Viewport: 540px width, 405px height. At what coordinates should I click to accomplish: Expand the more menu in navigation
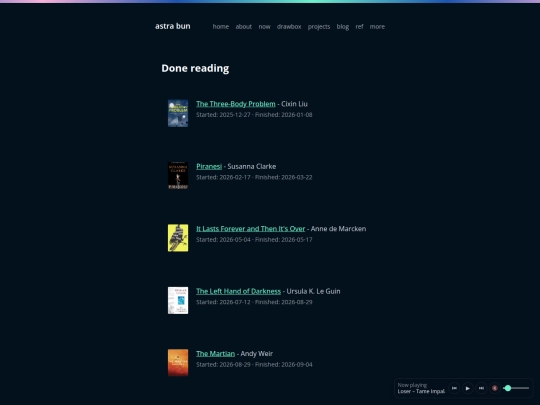[x=377, y=27]
